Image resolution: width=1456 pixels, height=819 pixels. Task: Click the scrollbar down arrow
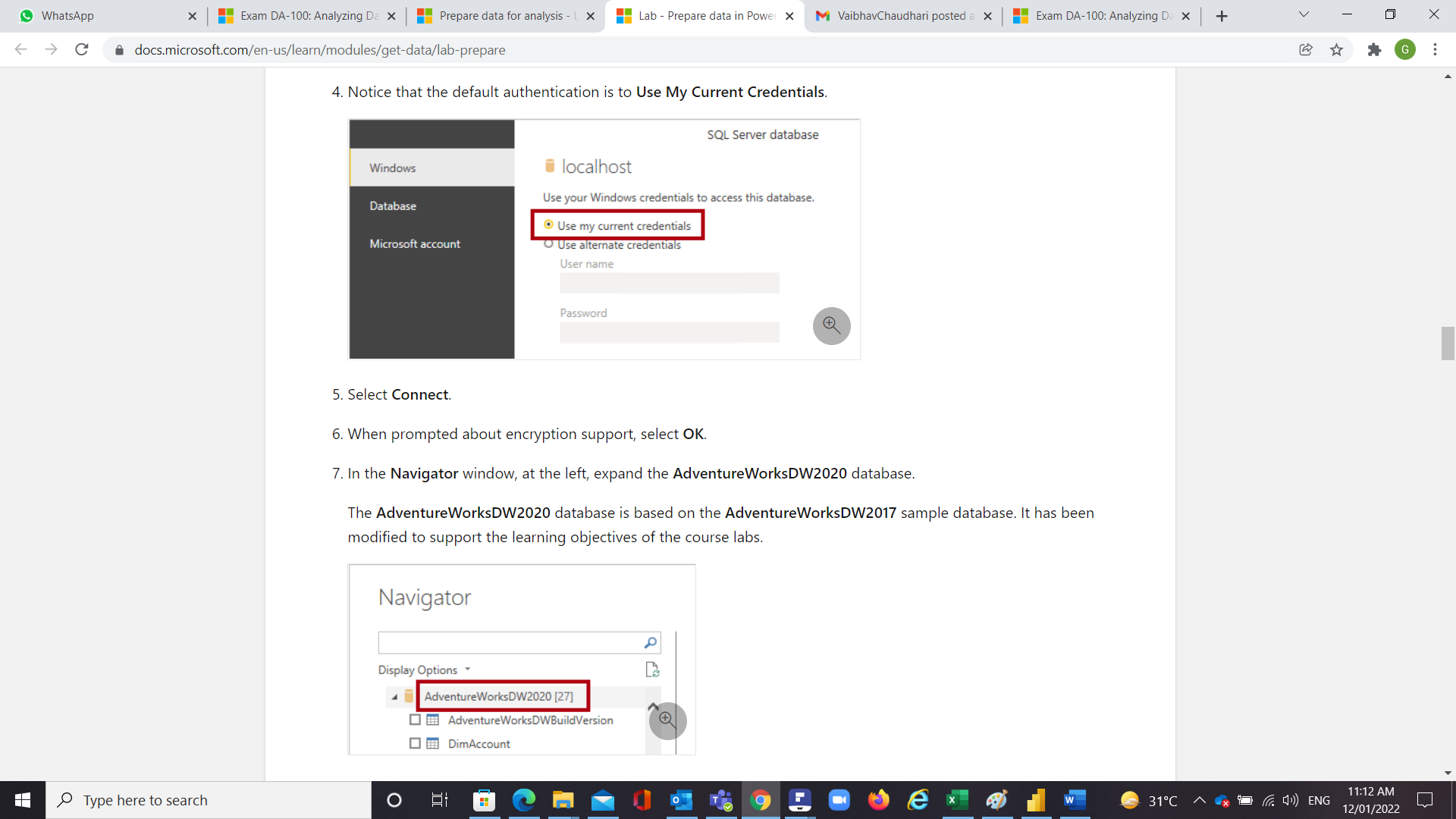point(1448,773)
